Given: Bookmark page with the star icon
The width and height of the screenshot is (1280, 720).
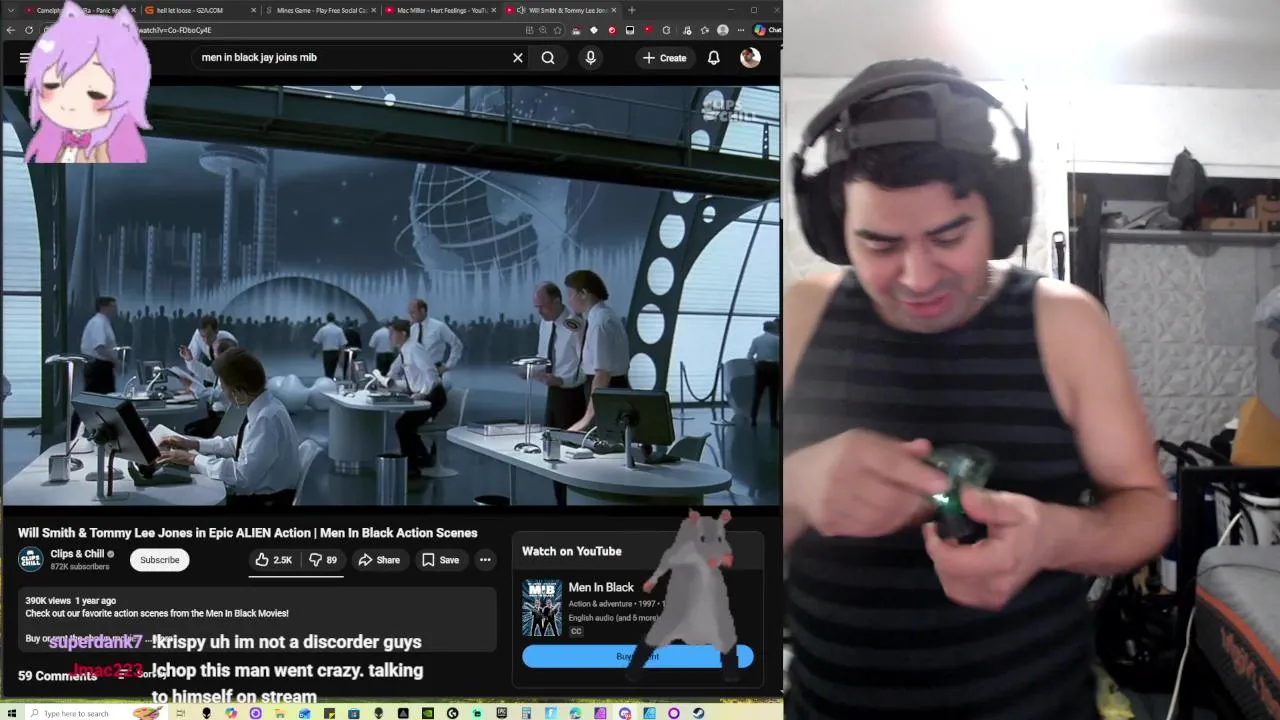Looking at the screenshot, I should click(557, 30).
